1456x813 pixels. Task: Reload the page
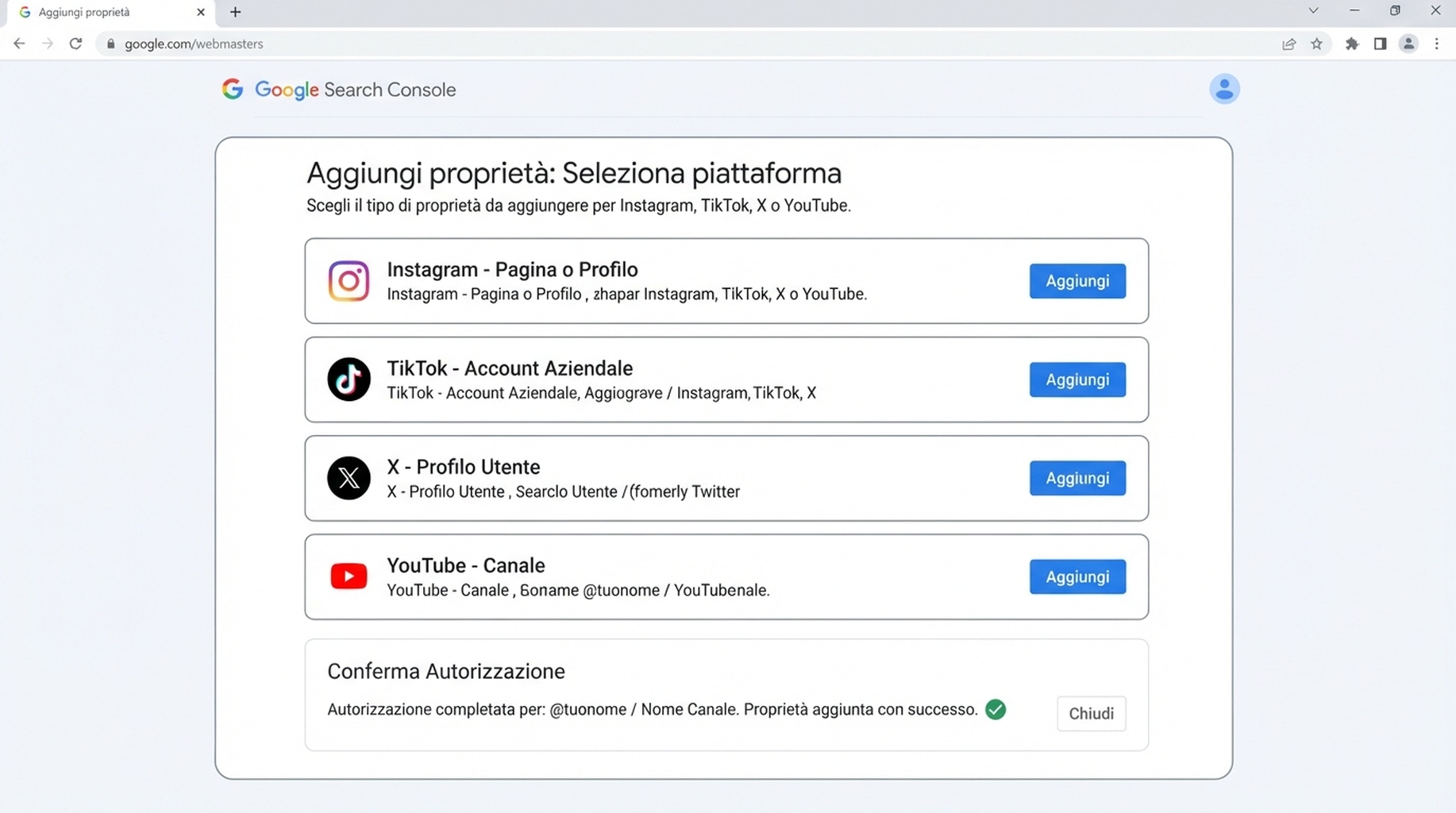tap(75, 44)
